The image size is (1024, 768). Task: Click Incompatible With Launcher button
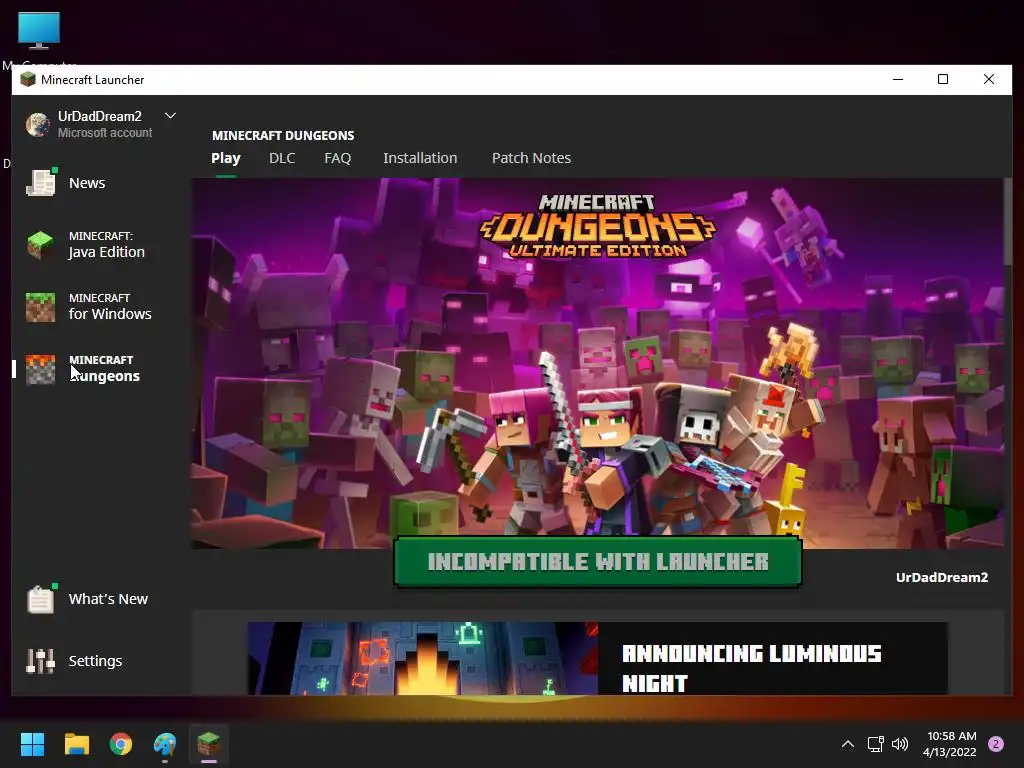tap(598, 562)
